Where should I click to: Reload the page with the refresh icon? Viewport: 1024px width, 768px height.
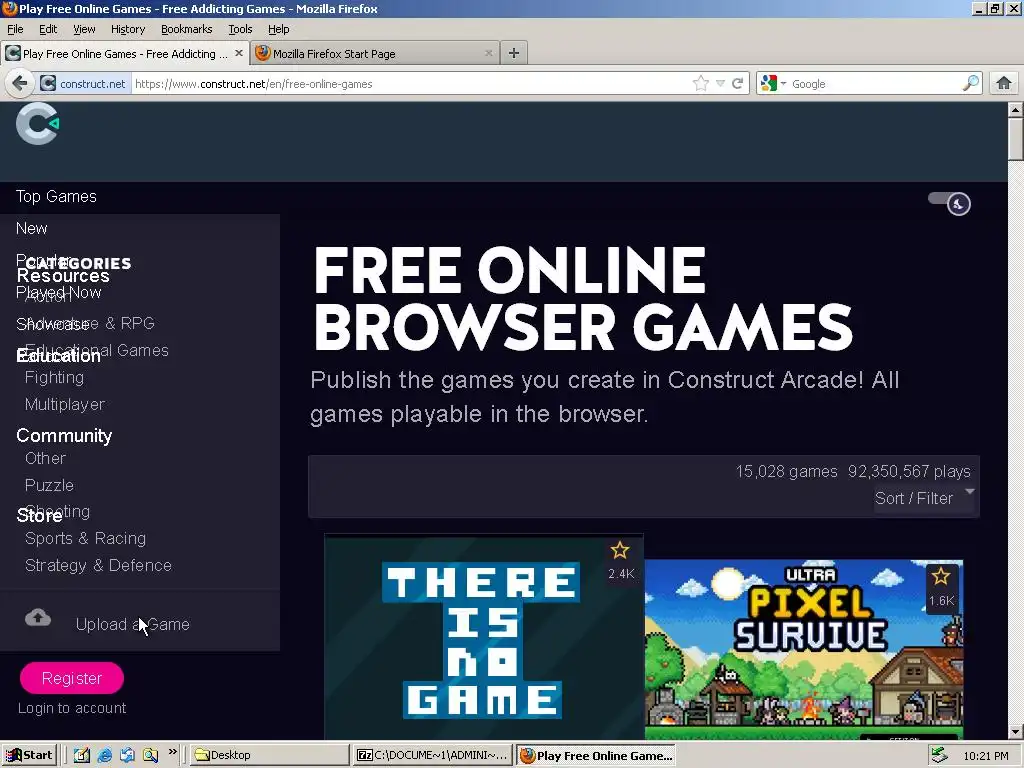pyautogui.click(x=737, y=84)
